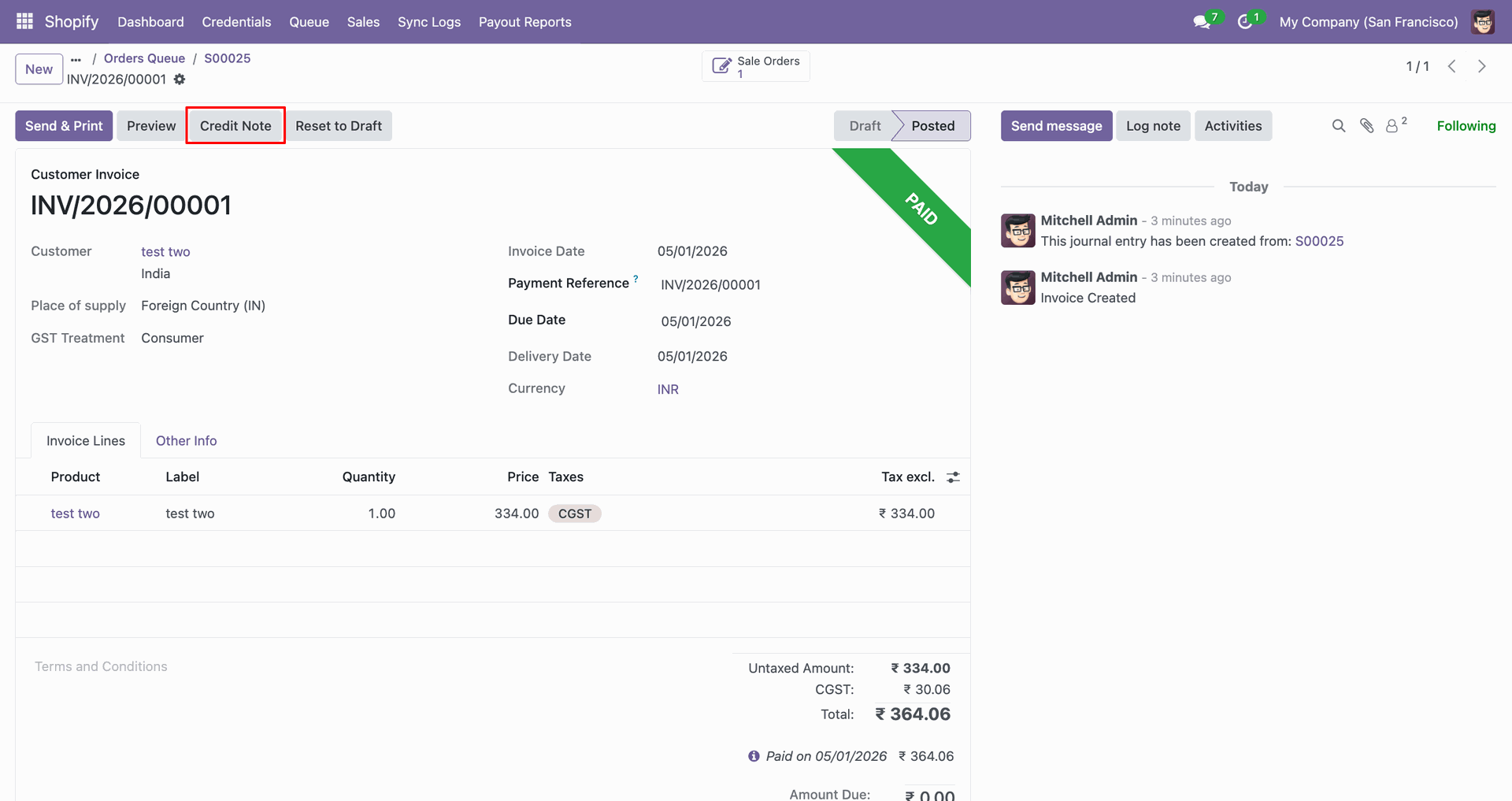The image size is (1512, 801).
Task: Click Mitchell Admin avatar on Invoice Created
Action: point(1018,287)
